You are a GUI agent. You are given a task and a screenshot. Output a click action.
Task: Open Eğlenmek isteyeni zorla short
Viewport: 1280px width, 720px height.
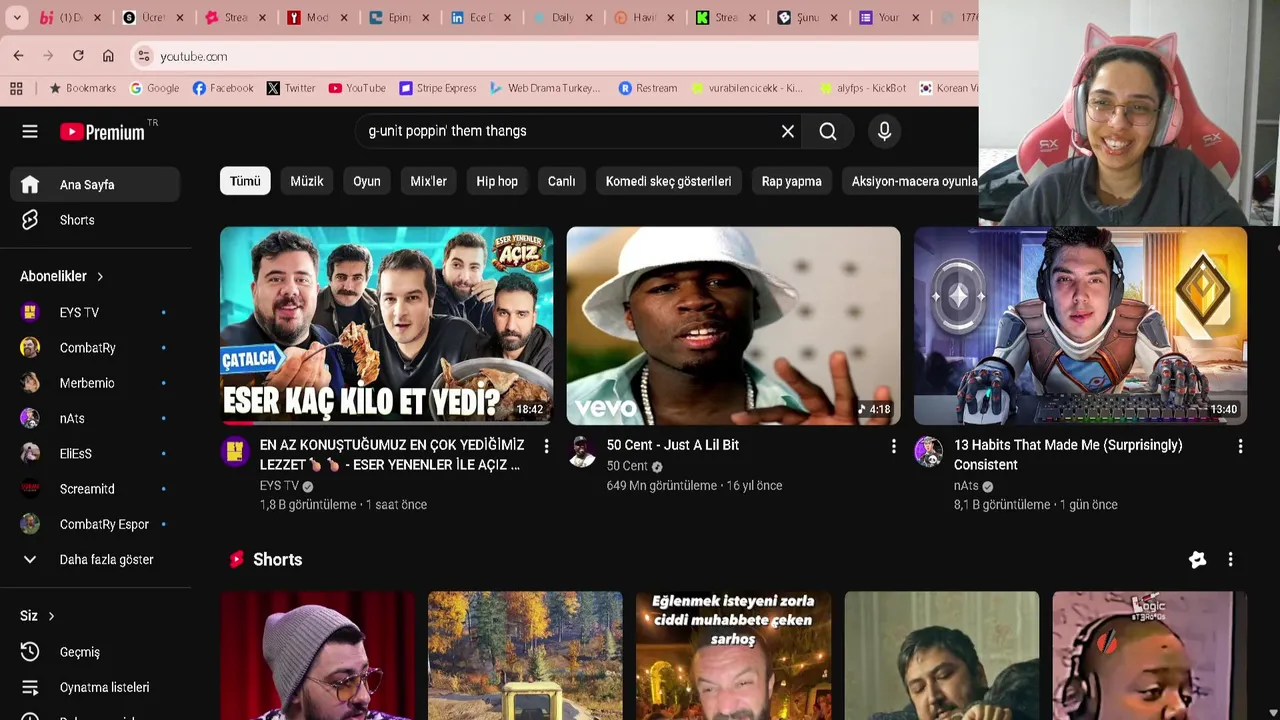click(733, 655)
